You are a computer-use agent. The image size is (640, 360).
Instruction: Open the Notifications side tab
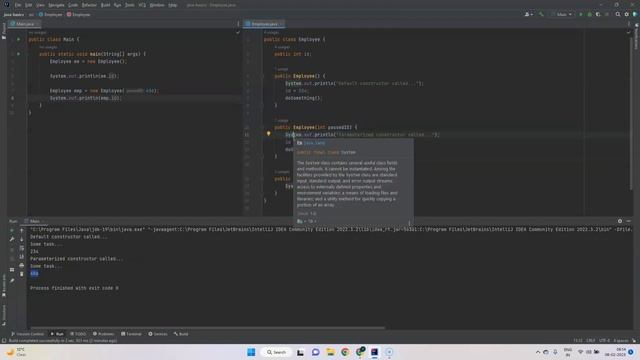point(636,36)
